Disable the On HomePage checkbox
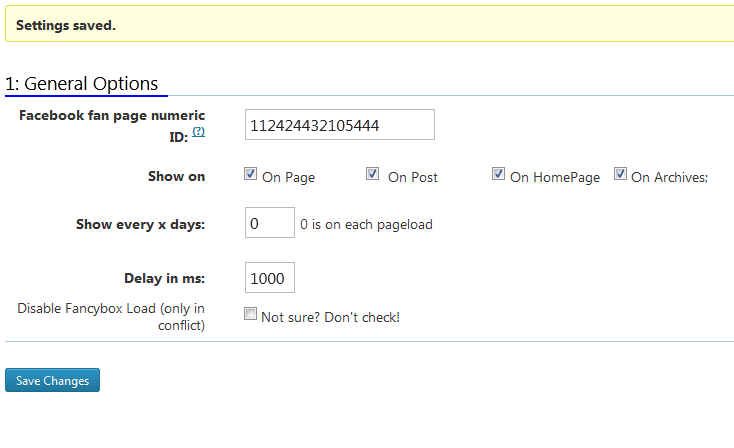The image size is (734, 448). pos(499,174)
